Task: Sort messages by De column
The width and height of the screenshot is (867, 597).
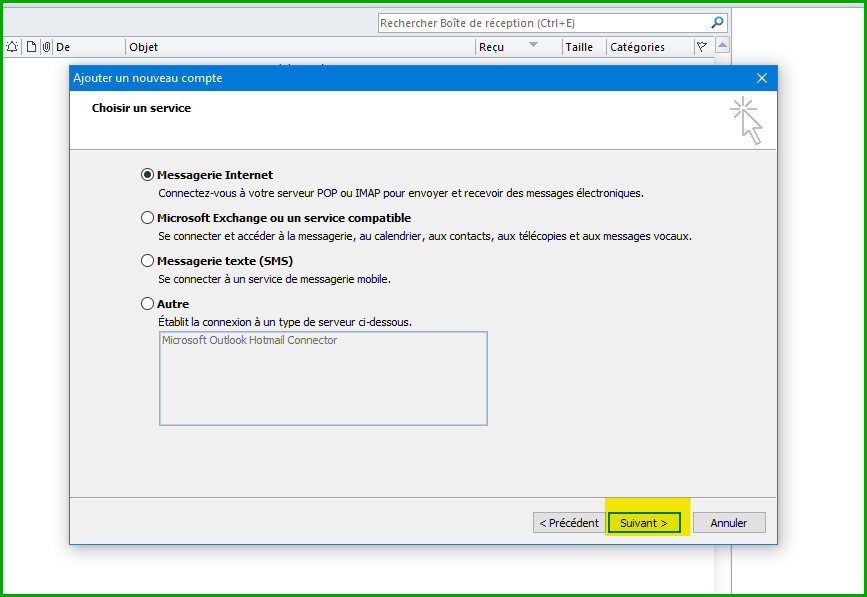Action: click(x=88, y=47)
